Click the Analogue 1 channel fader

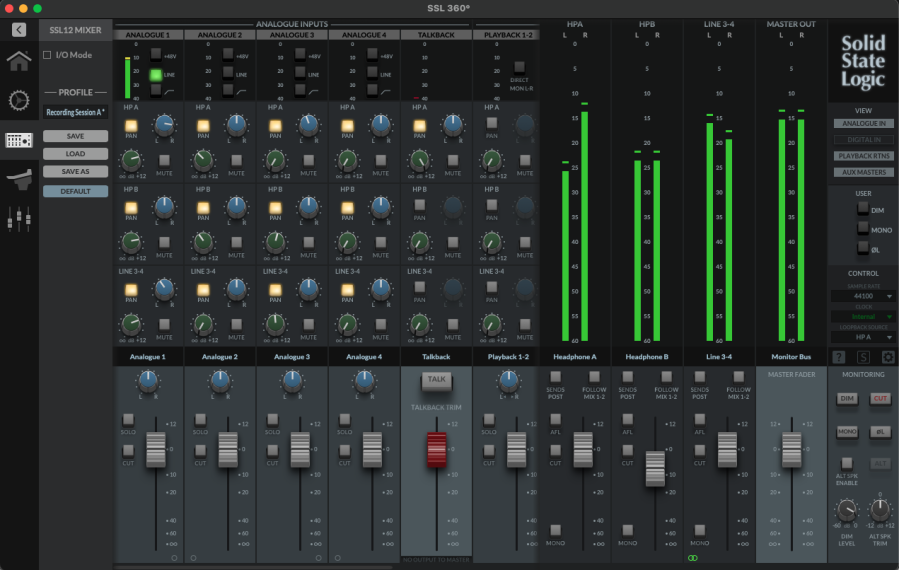(156, 450)
